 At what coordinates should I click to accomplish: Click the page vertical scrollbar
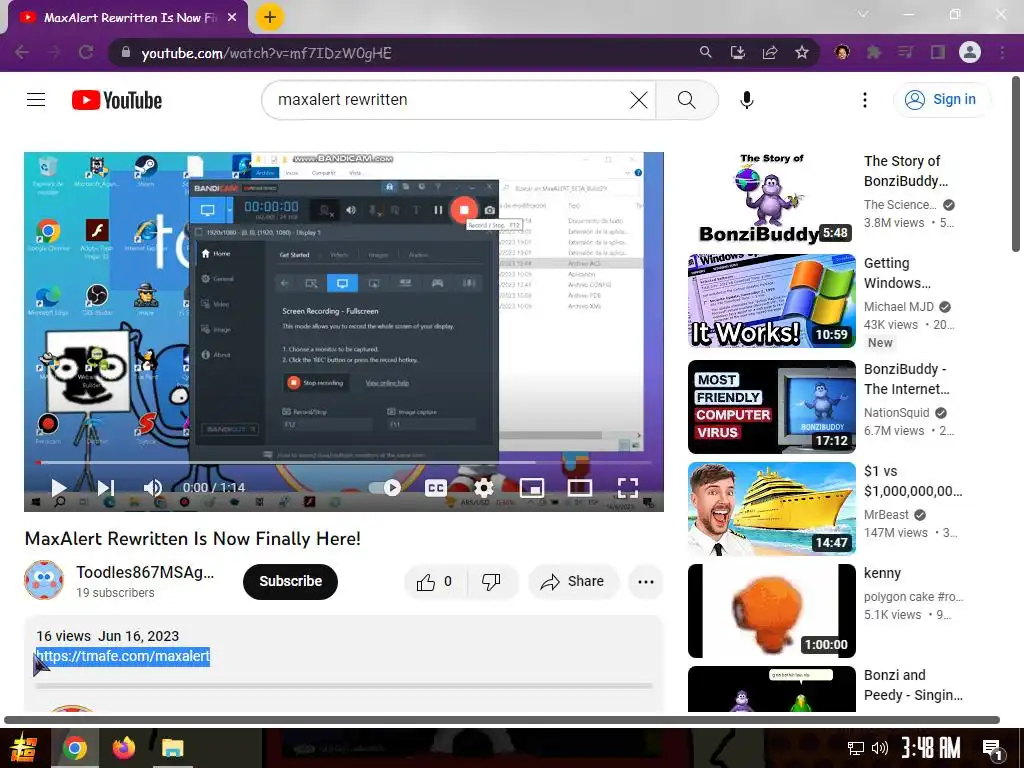pyautogui.click(x=1016, y=163)
